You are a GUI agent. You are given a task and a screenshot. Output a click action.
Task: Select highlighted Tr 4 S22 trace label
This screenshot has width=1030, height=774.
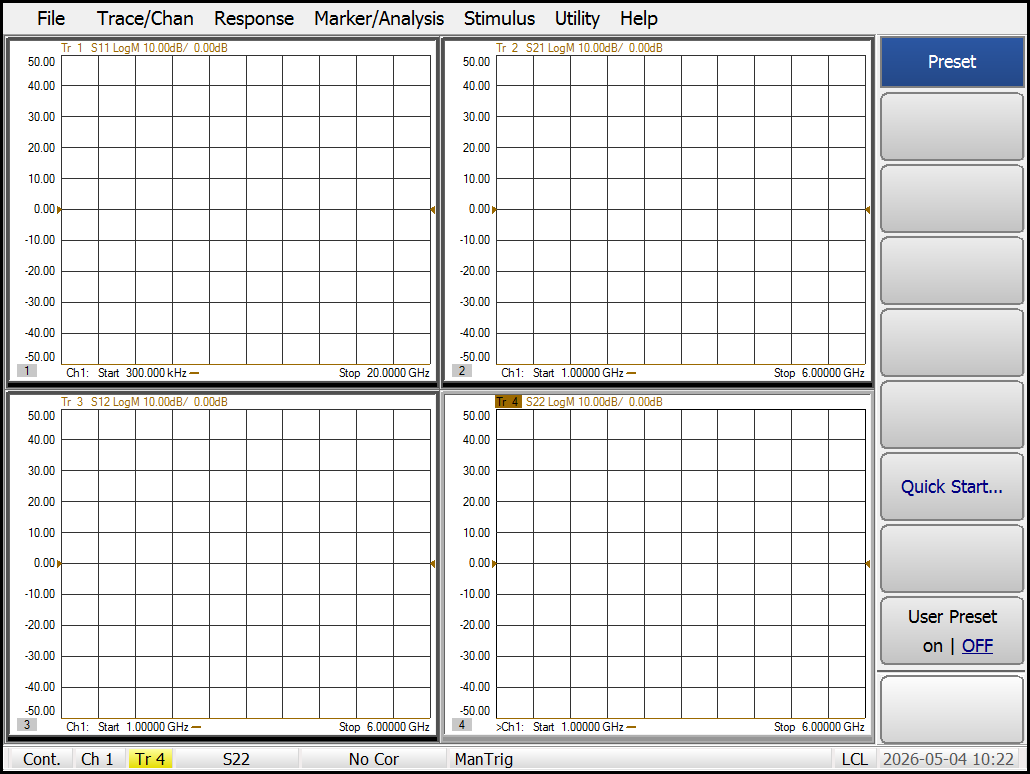(579, 401)
